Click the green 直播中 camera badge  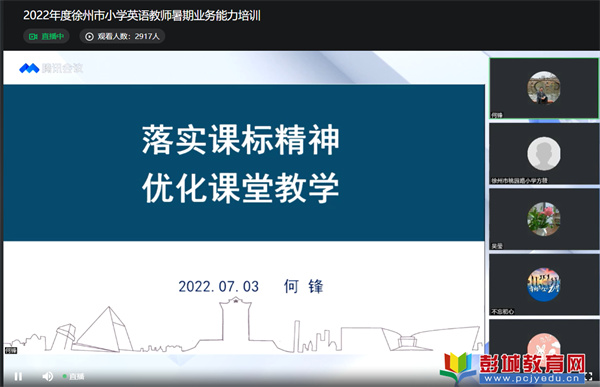click(46, 36)
